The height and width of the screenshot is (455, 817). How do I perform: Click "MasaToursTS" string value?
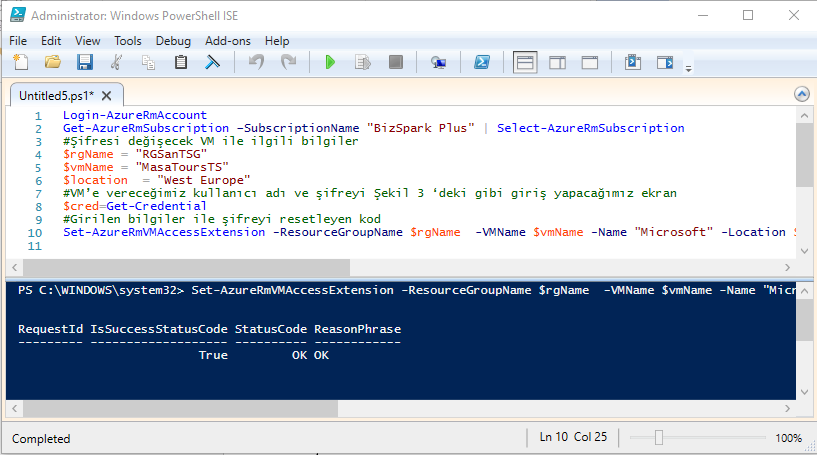point(182,167)
